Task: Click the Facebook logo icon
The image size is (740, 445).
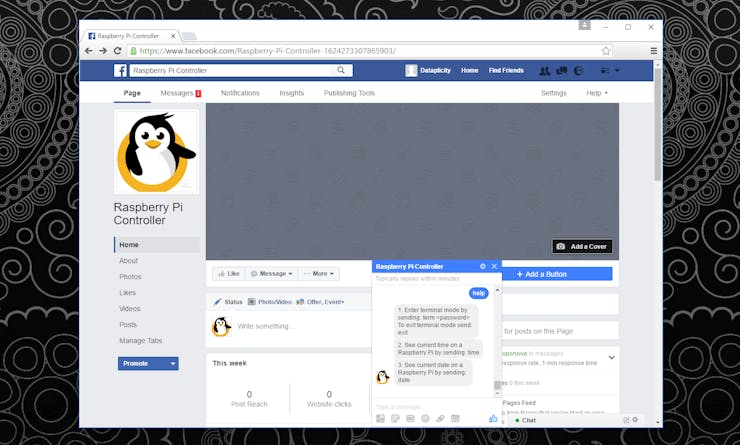Action: point(120,70)
